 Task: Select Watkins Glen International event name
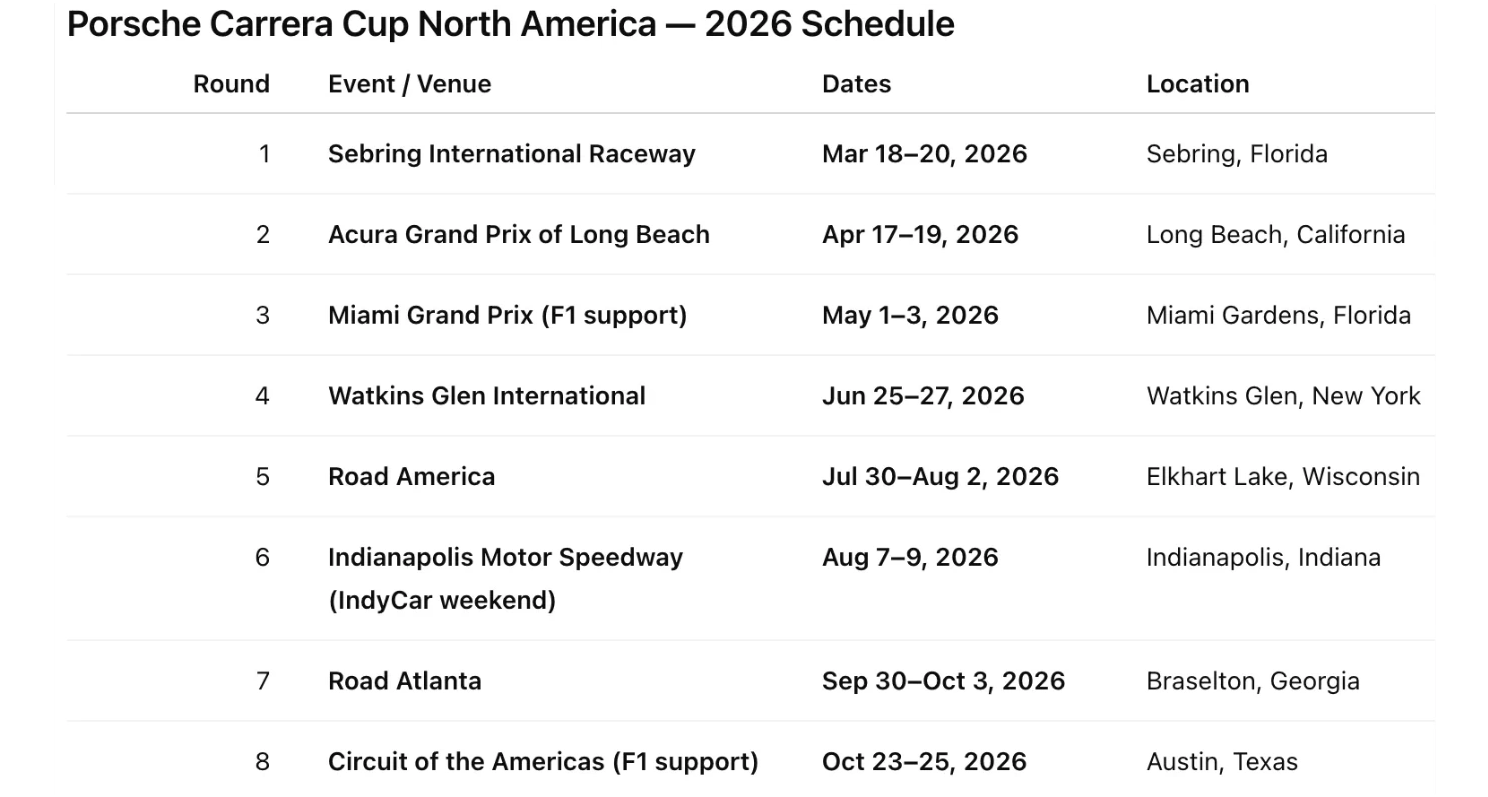tap(486, 396)
